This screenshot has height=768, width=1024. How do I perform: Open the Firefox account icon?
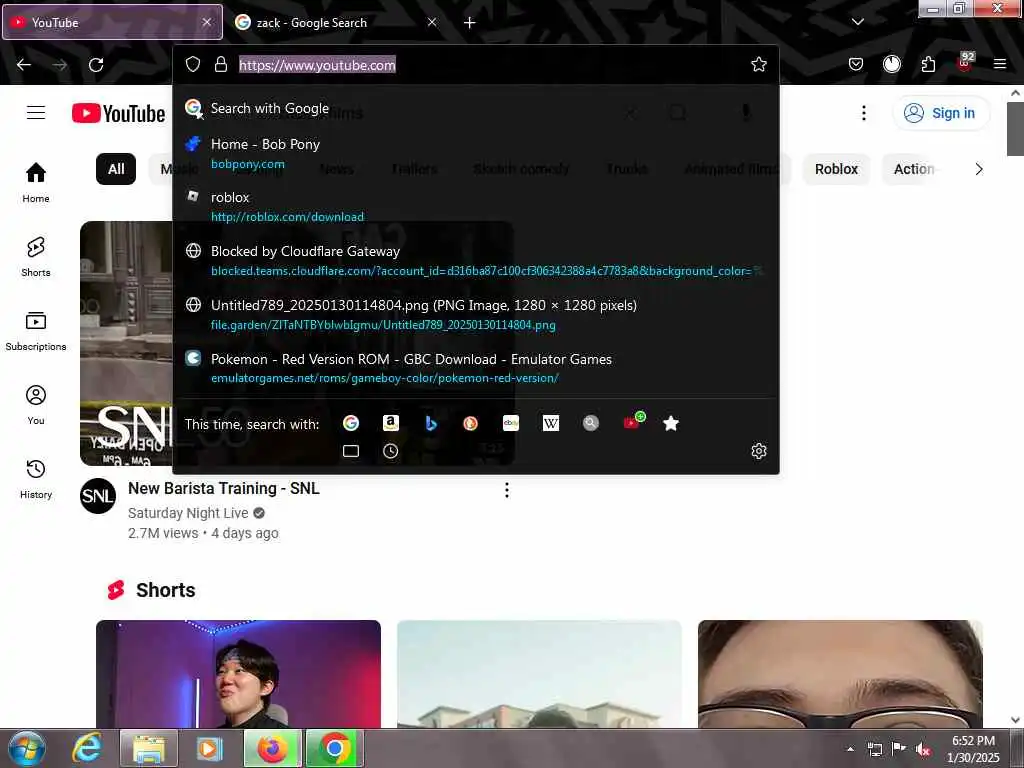tap(891, 64)
